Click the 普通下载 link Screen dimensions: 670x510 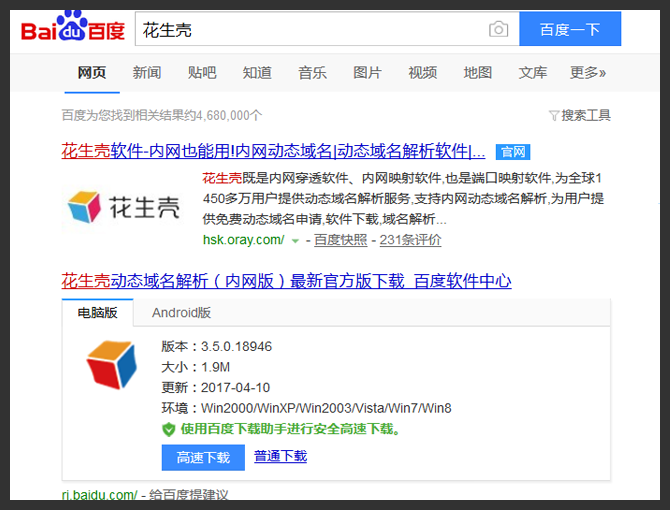[x=280, y=457]
